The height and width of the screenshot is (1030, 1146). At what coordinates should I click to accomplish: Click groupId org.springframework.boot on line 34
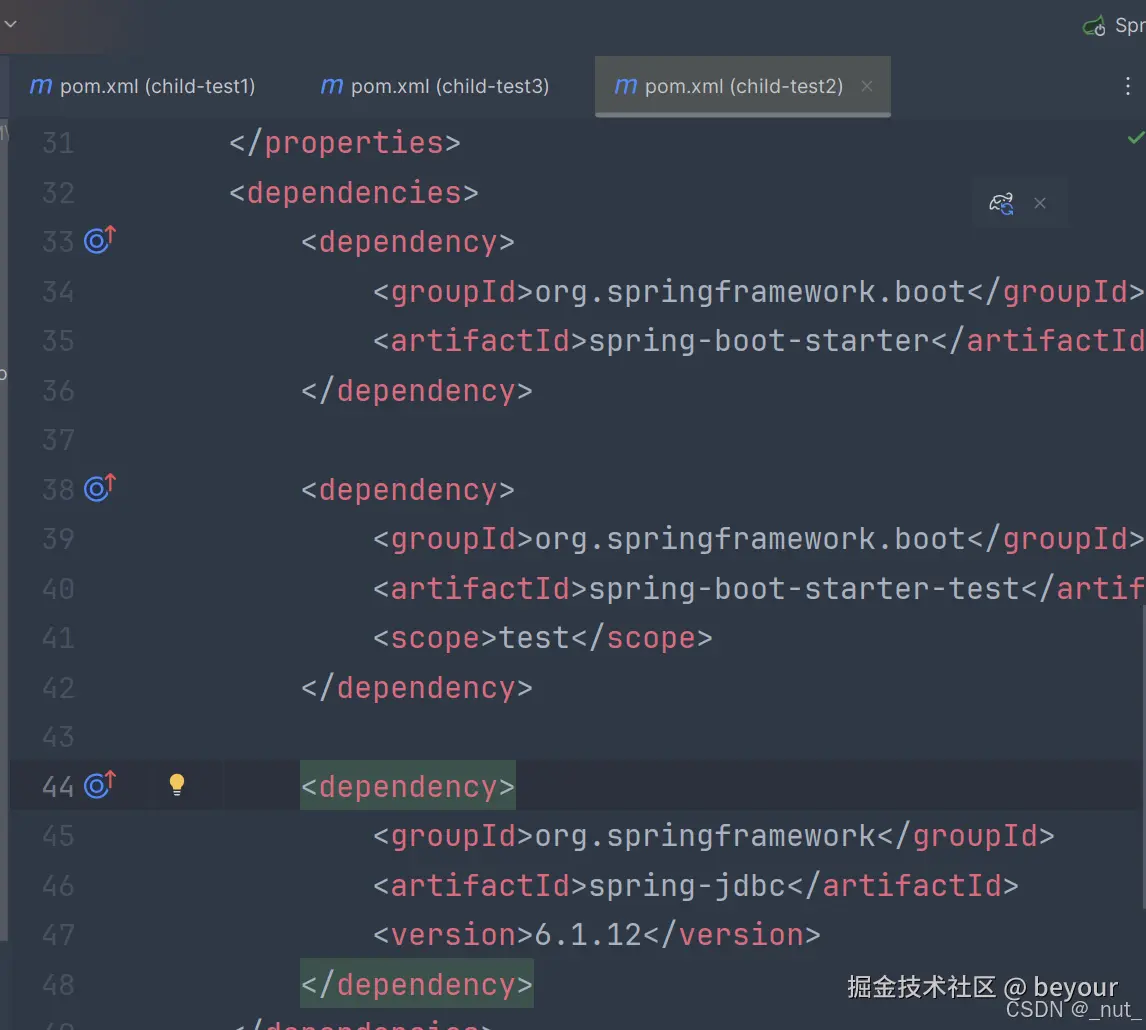point(758,292)
